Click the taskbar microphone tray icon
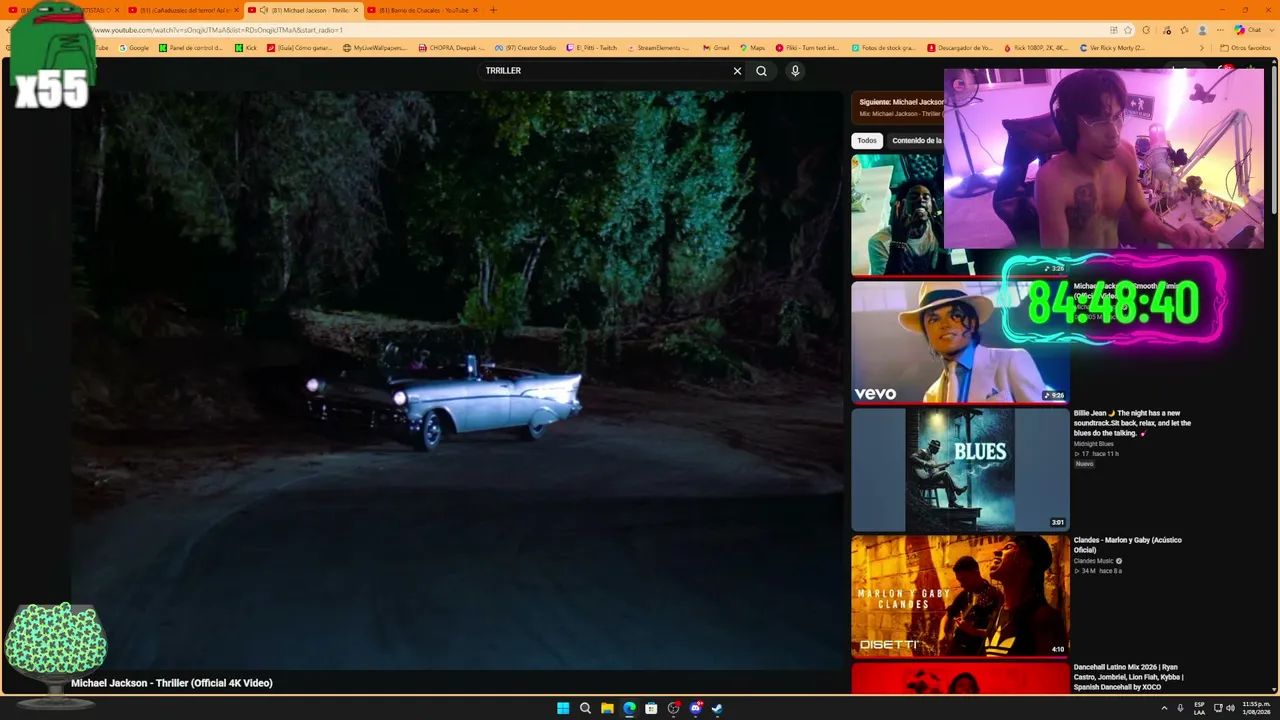The height and width of the screenshot is (720, 1280). [x=1180, y=708]
